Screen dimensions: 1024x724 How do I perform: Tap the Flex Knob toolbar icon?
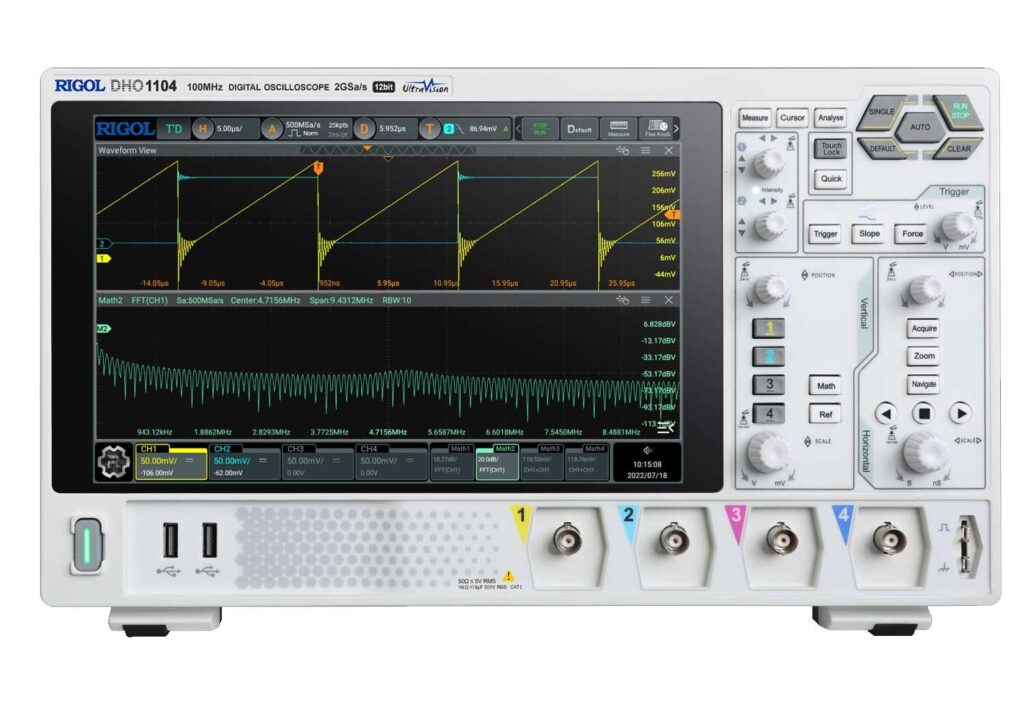(x=657, y=129)
